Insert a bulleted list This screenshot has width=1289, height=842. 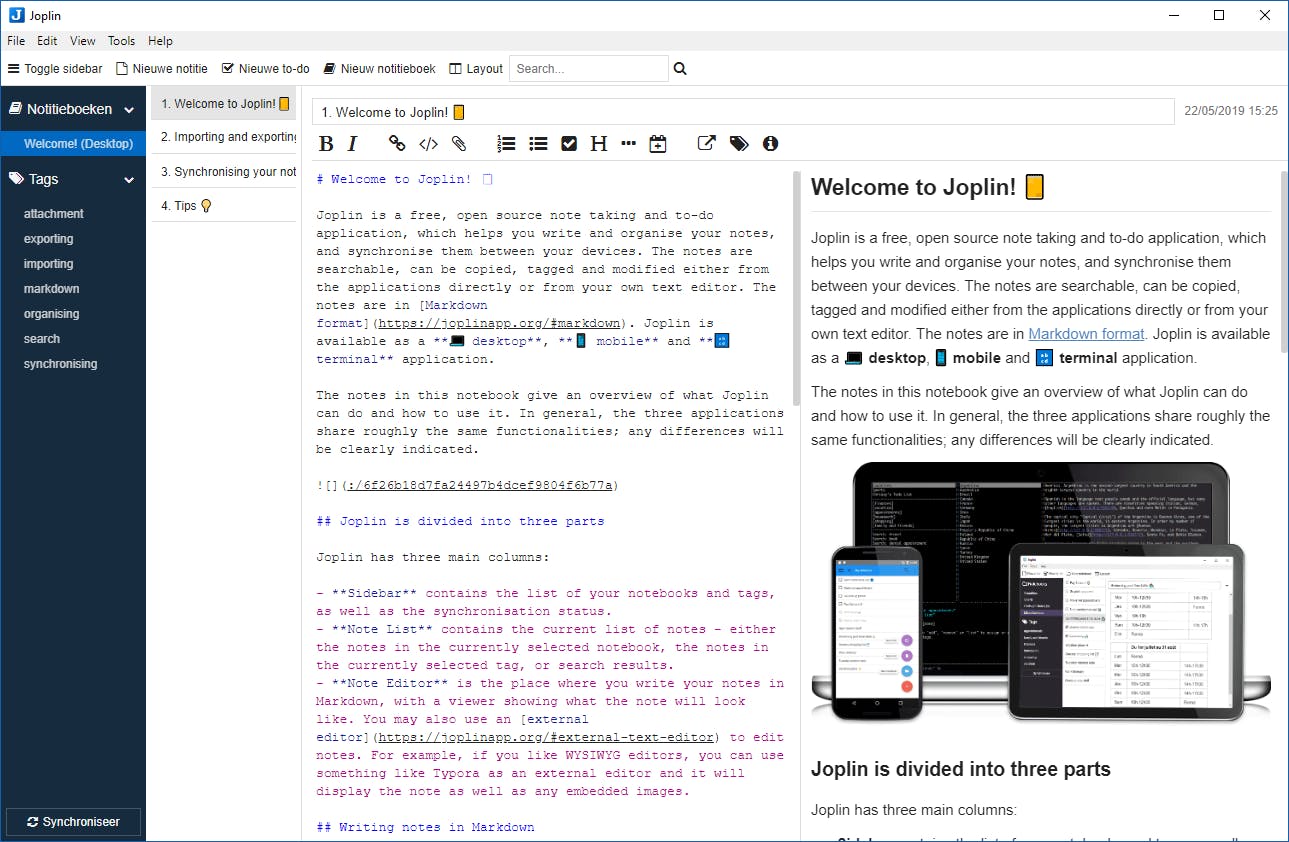click(x=538, y=144)
